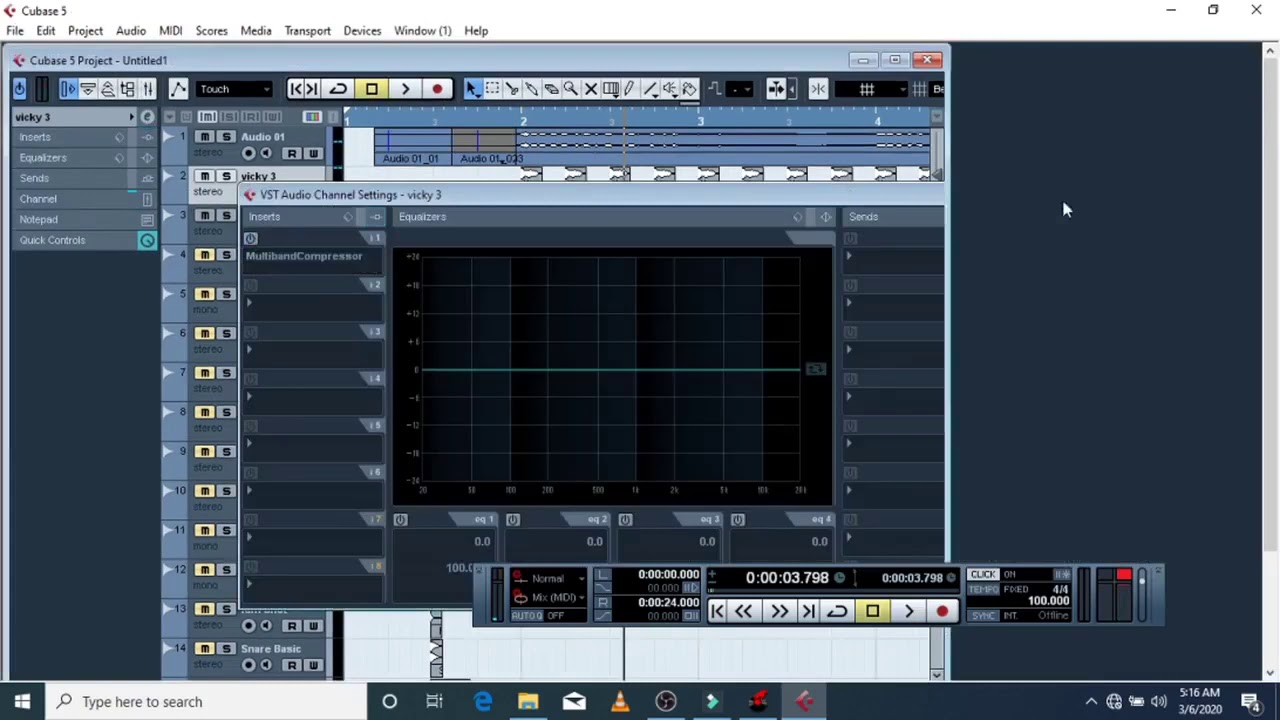Click the toolbar Record button
The width and height of the screenshot is (1280, 720).
tap(437, 89)
